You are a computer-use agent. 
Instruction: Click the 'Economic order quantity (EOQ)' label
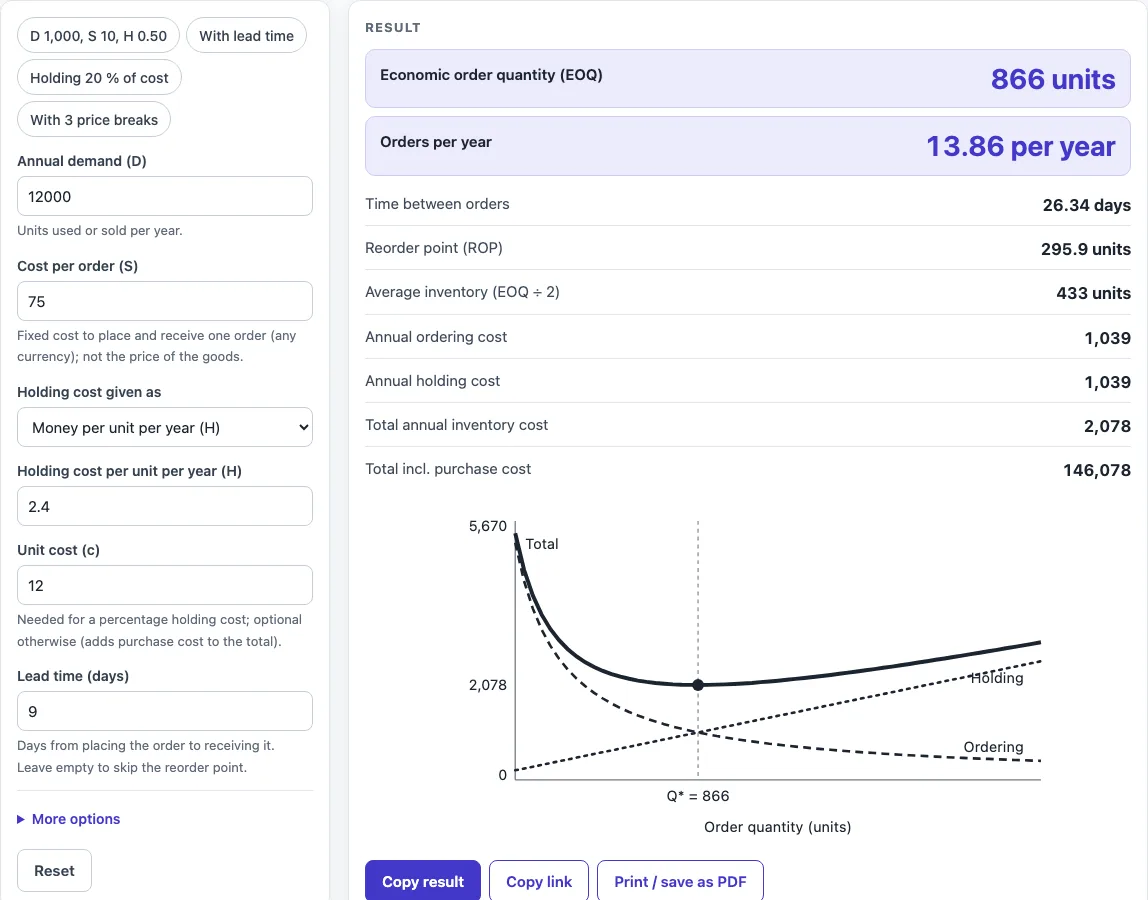click(x=491, y=75)
